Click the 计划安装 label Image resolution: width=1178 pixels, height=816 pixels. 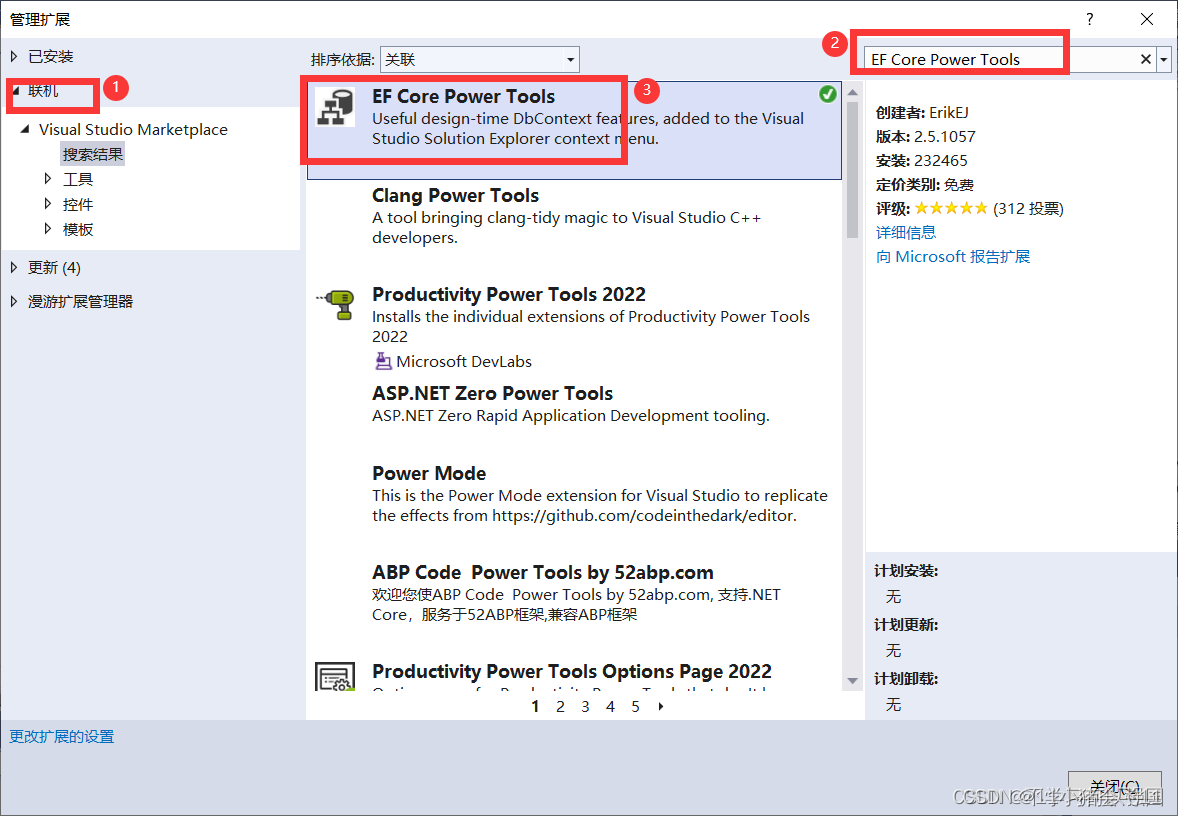click(906, 571)
